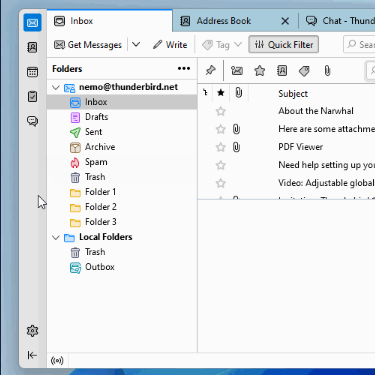This screenshot has width=375, height=375.
Task: Click the quick filter text box
Action: [371, 70]
